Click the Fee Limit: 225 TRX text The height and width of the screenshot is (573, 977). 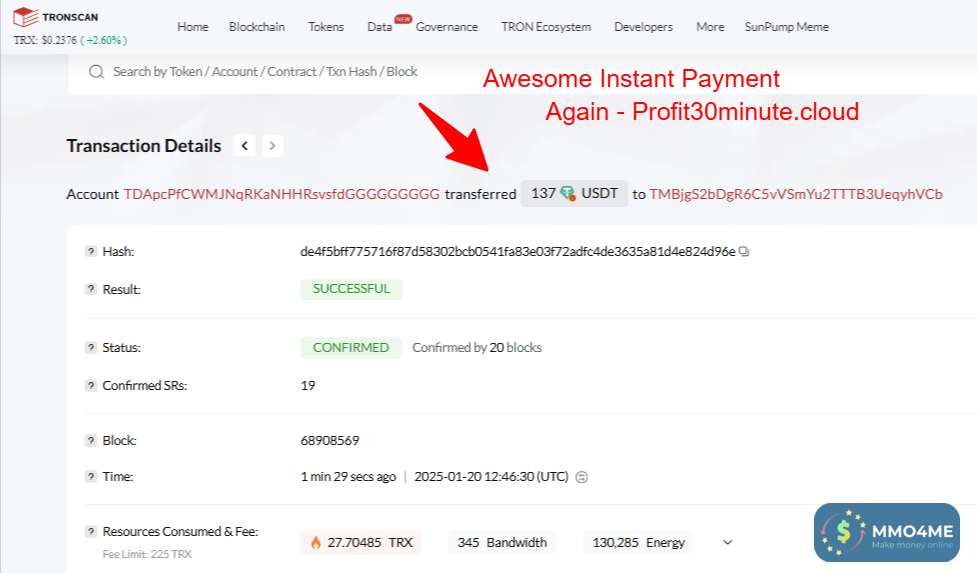147,554
